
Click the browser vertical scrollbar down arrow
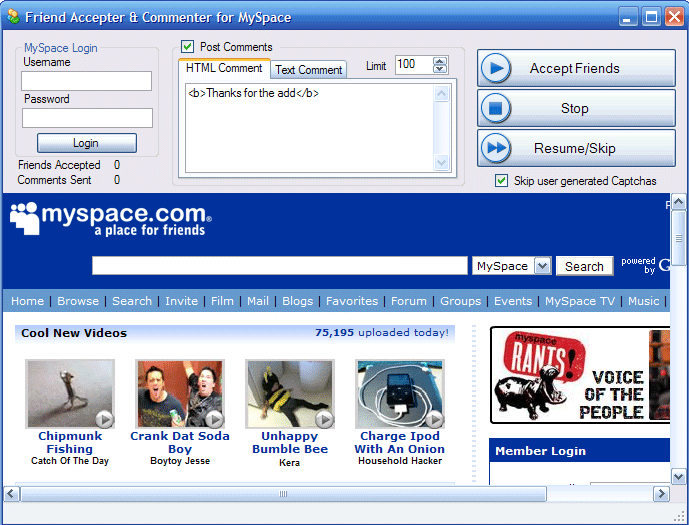[x=678, y=477]
